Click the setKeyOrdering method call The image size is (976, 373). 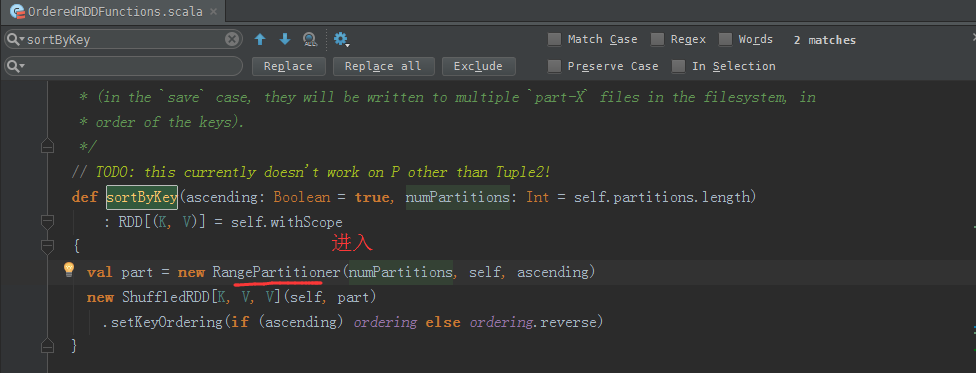166,323
